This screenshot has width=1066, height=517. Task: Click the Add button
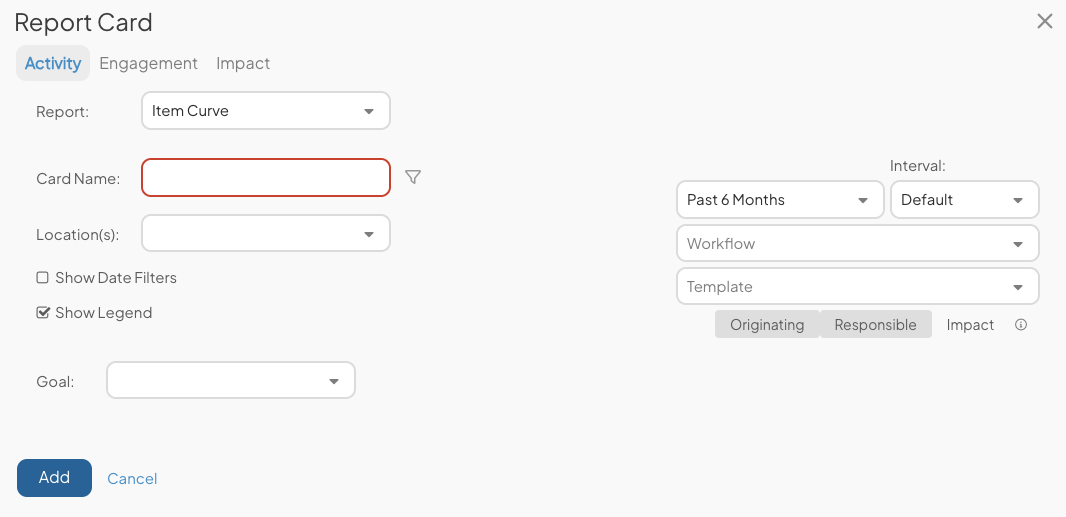pos(54,478)
